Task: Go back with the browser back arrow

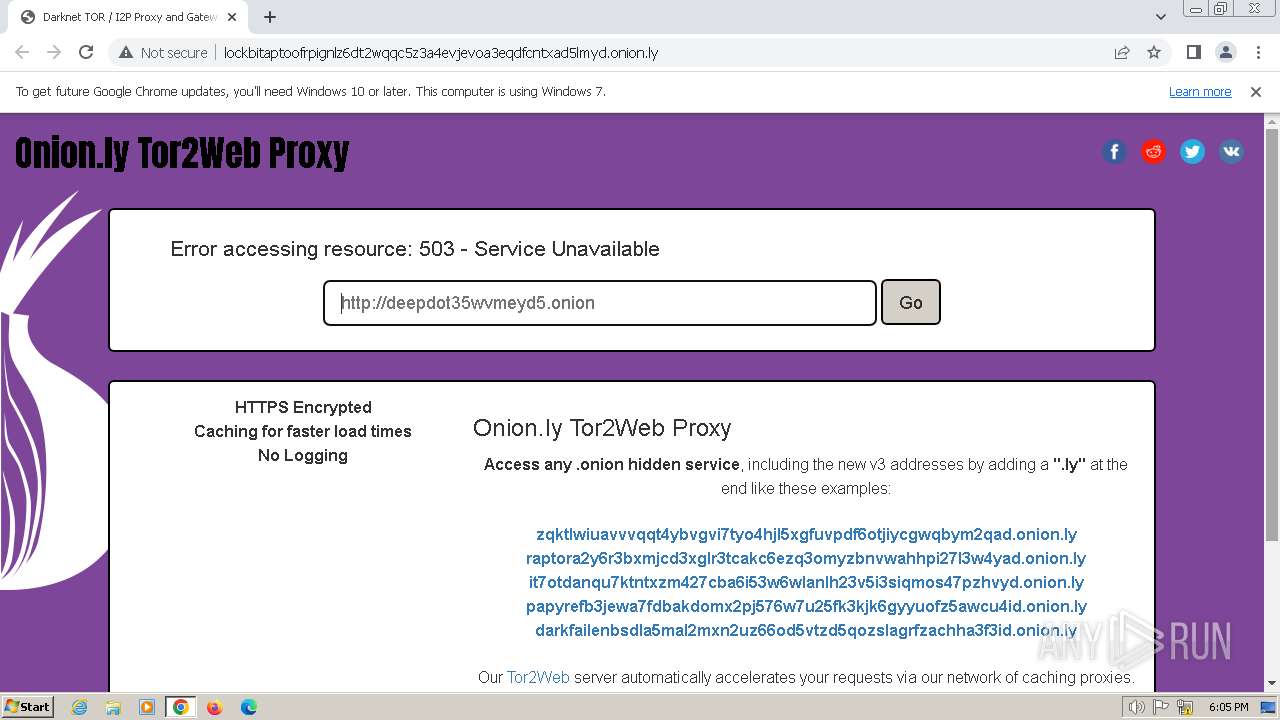Action: [22, 53]
